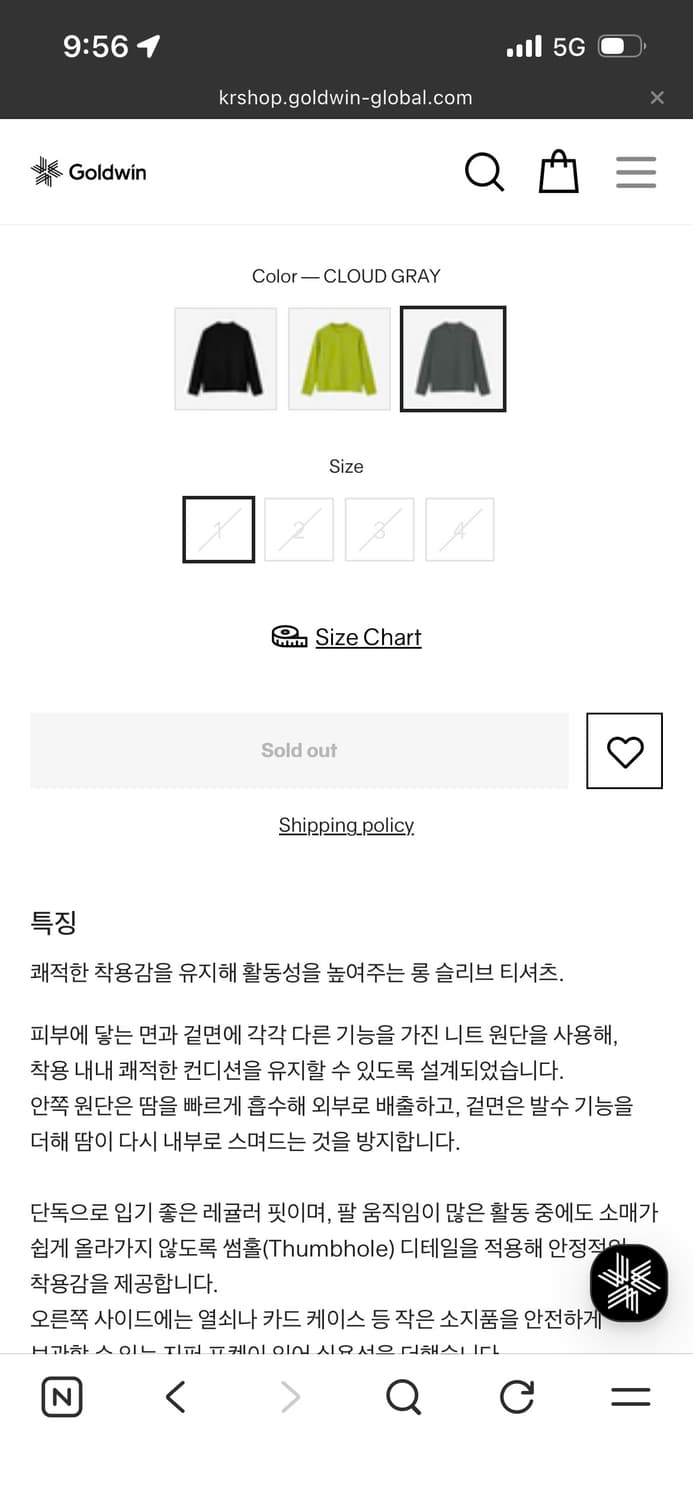Add item to wishlist with heart button
The width and height of the screenshot is (693, 1500).
click(x=624, y=751)
